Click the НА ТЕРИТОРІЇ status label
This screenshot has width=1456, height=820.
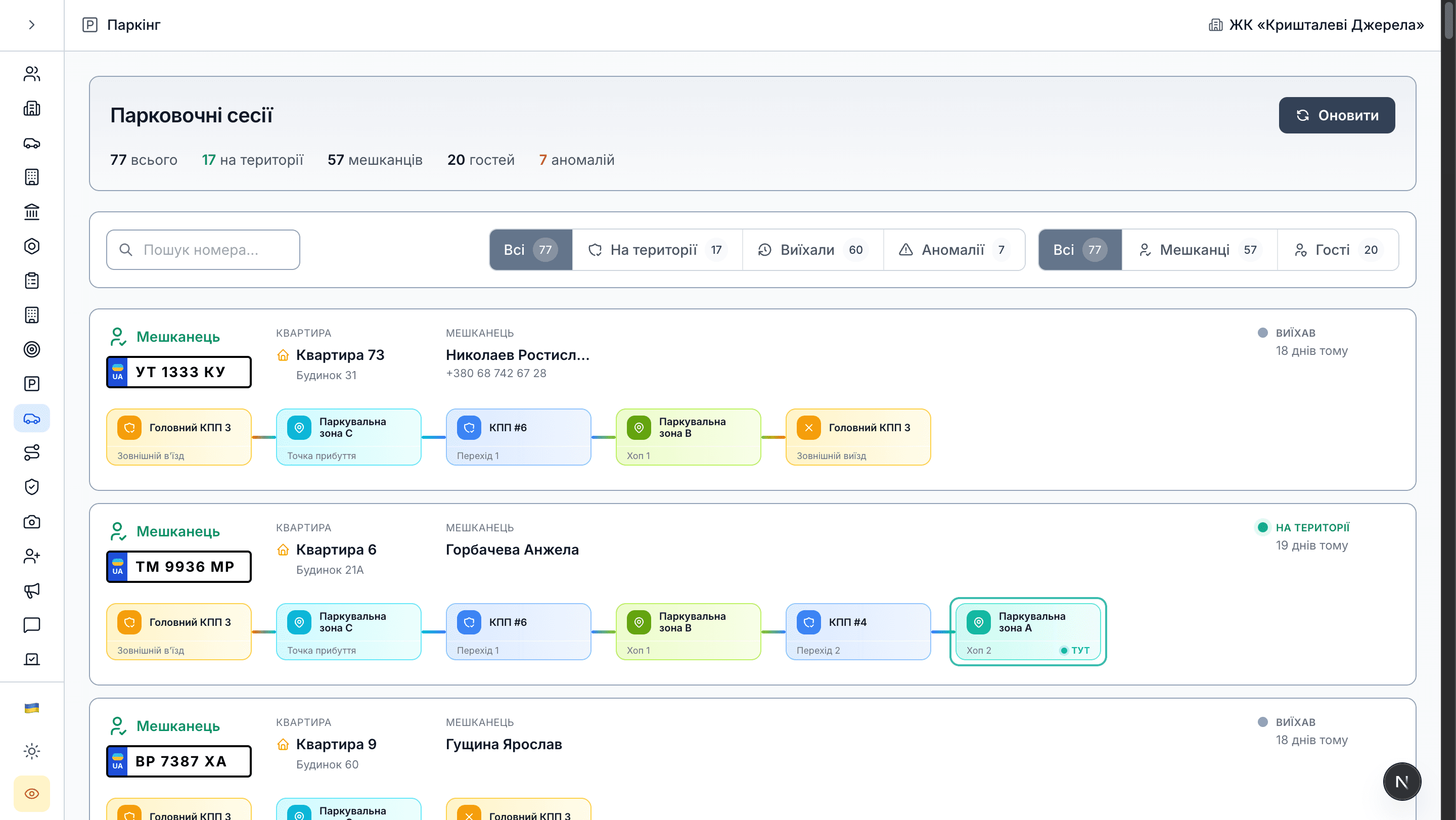(1312, 527)
